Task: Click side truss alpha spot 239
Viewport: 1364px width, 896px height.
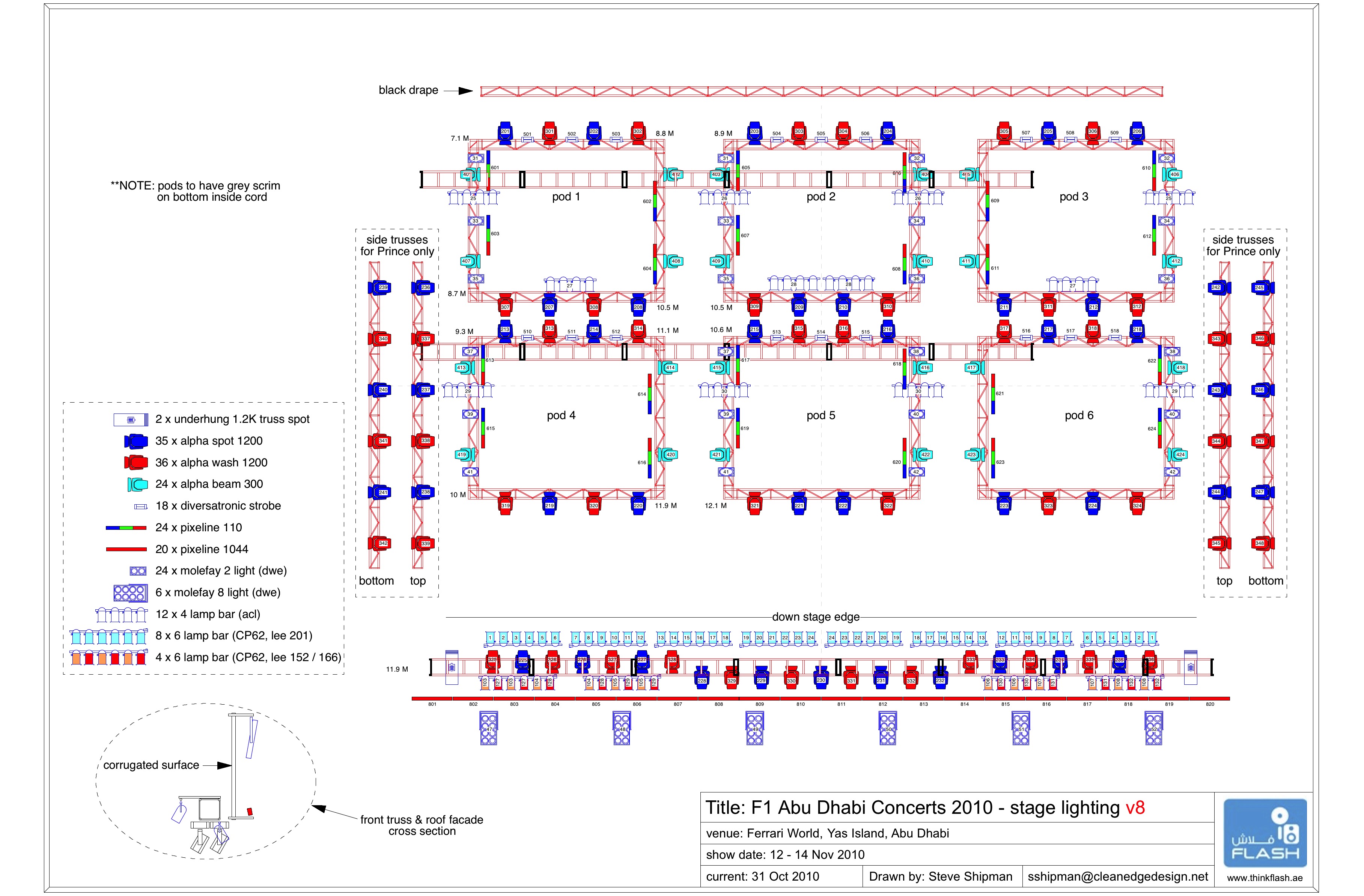Action: click(x=380, y=287)
